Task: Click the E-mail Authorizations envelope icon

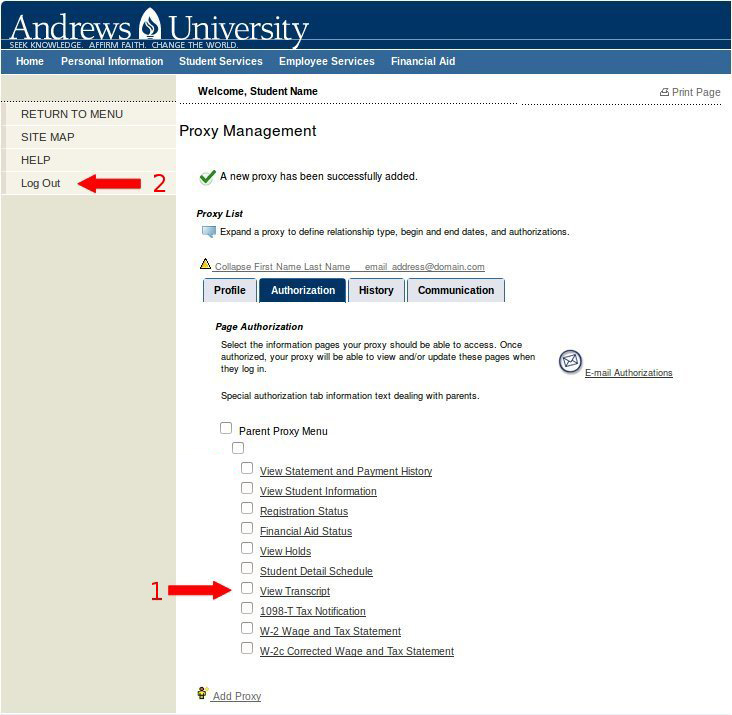Action: point(570,361)
